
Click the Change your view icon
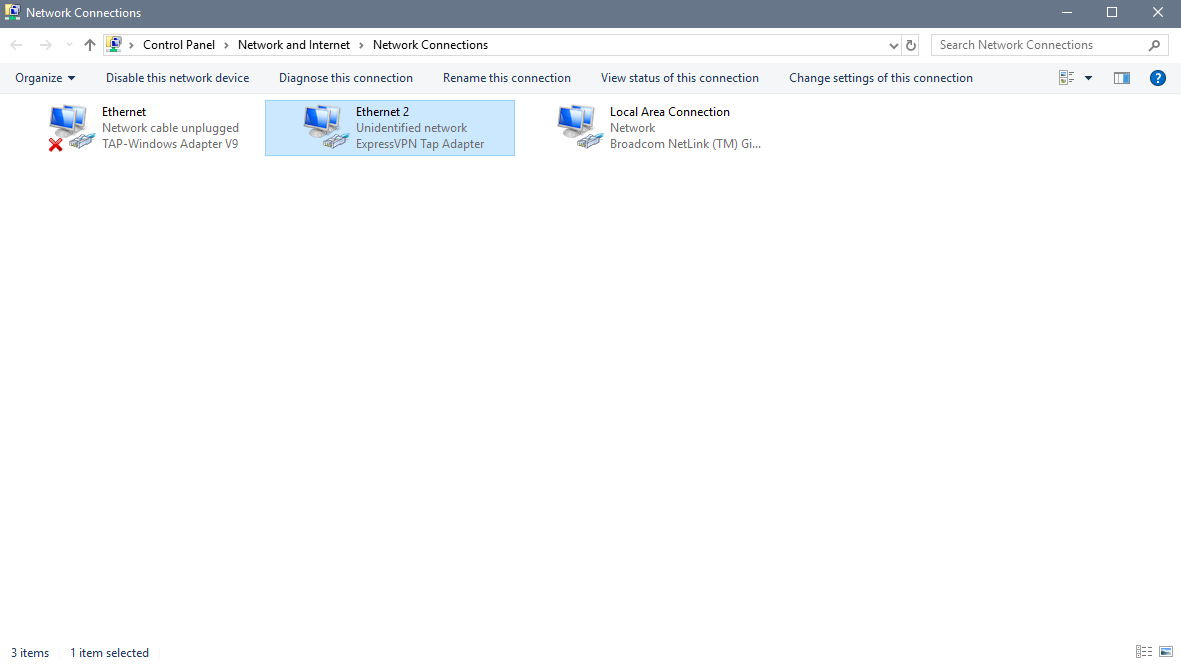tap(1067, 78)
